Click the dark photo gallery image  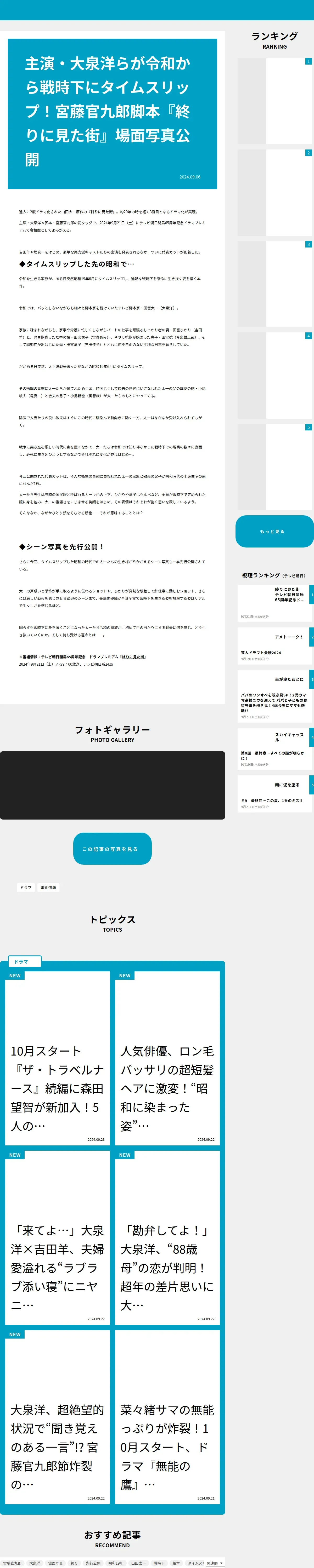click(112, 785)
